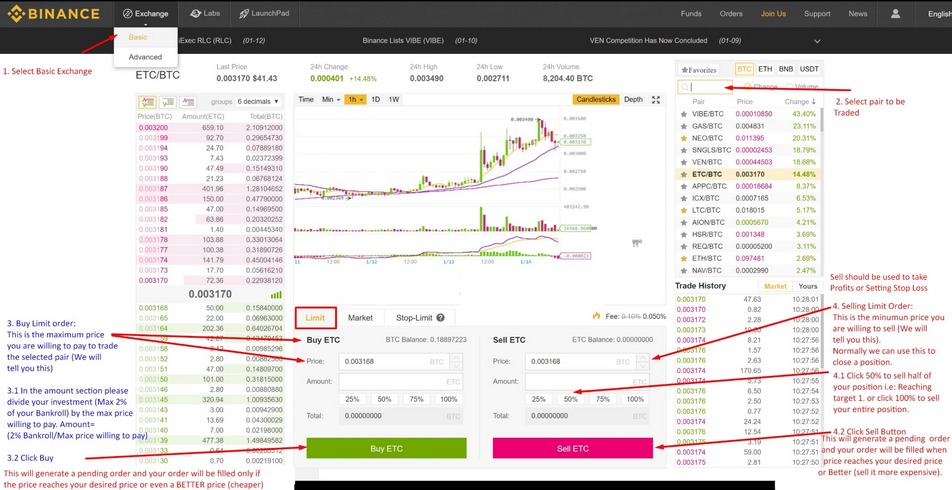Click the fee flame icon

[x=596, y=316]
